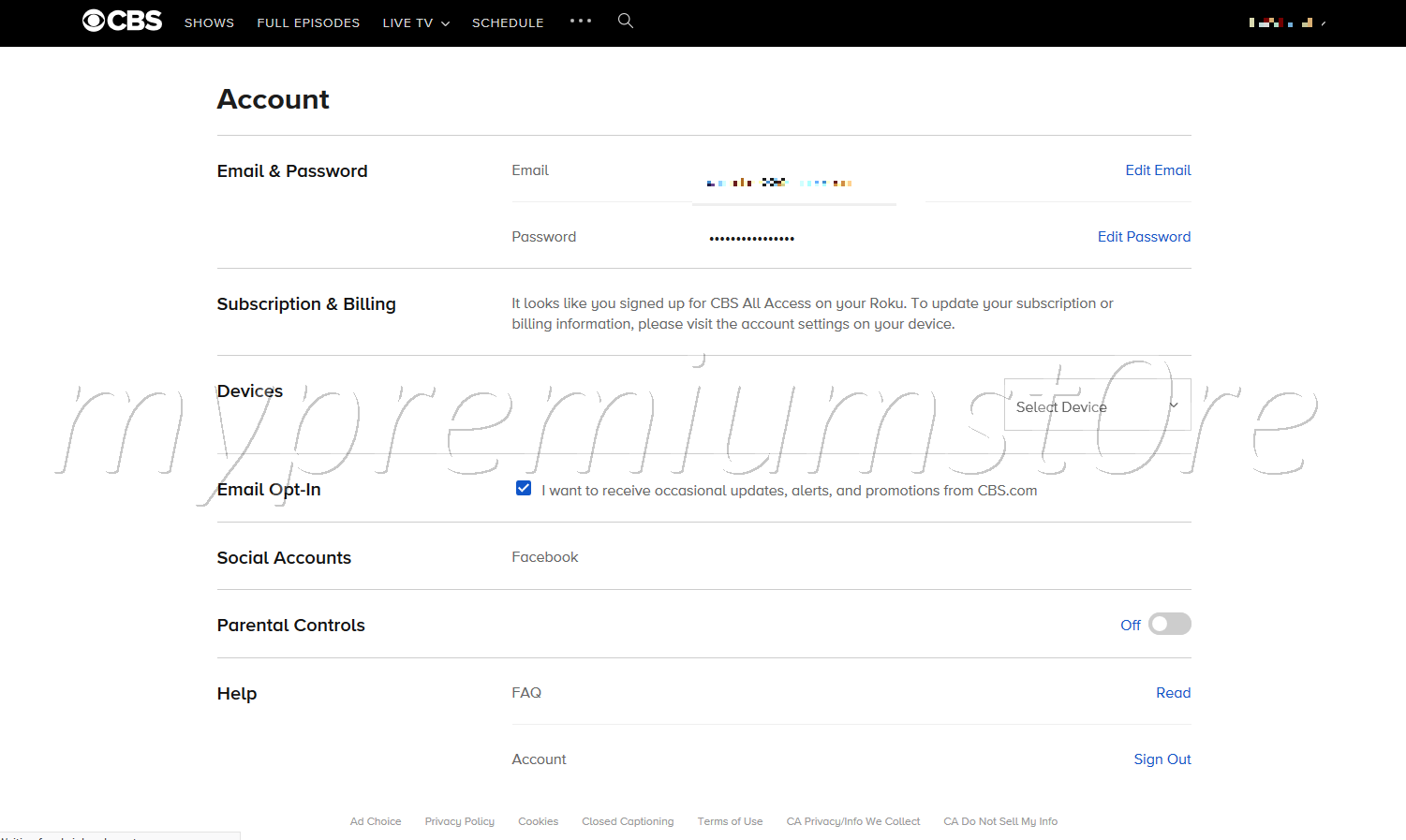Open the Select Device dropdown
This screenshot has width=1406, height=840.
tap(1097, 405)
